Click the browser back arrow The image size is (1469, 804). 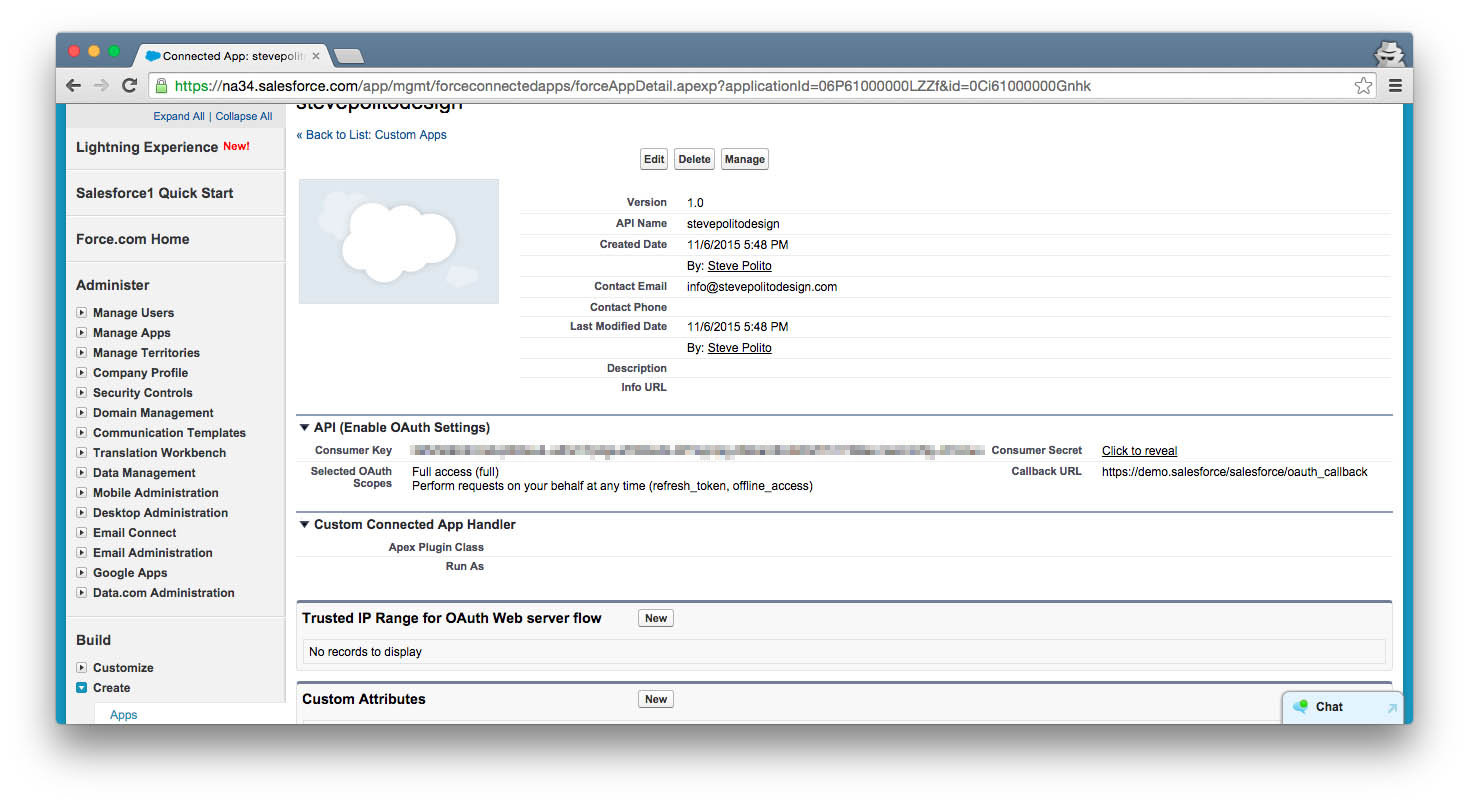coord(73,86)
